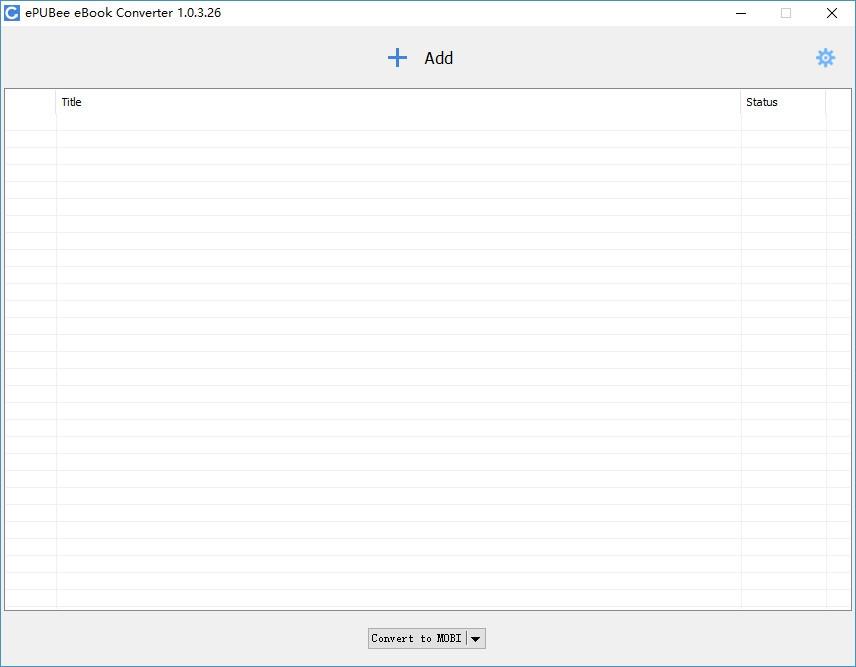Close the ePUBee eBook Converter window
Screen dimensions: 856x667
[x=831, y=13]
